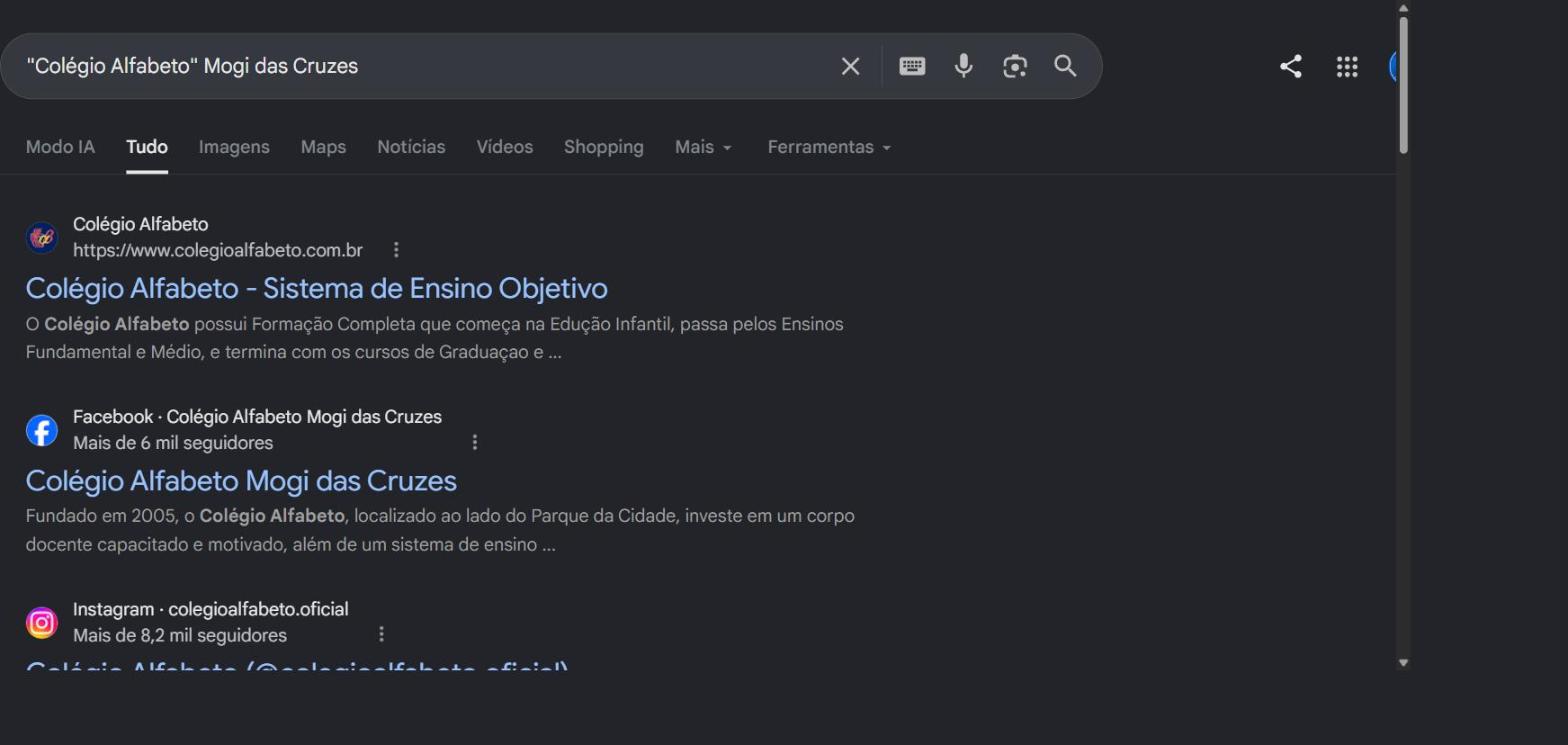This screenshot has width=1568, height=745.
Task: Open the Notícias tab
Action: pyautogui.click(x=411, y=147)
